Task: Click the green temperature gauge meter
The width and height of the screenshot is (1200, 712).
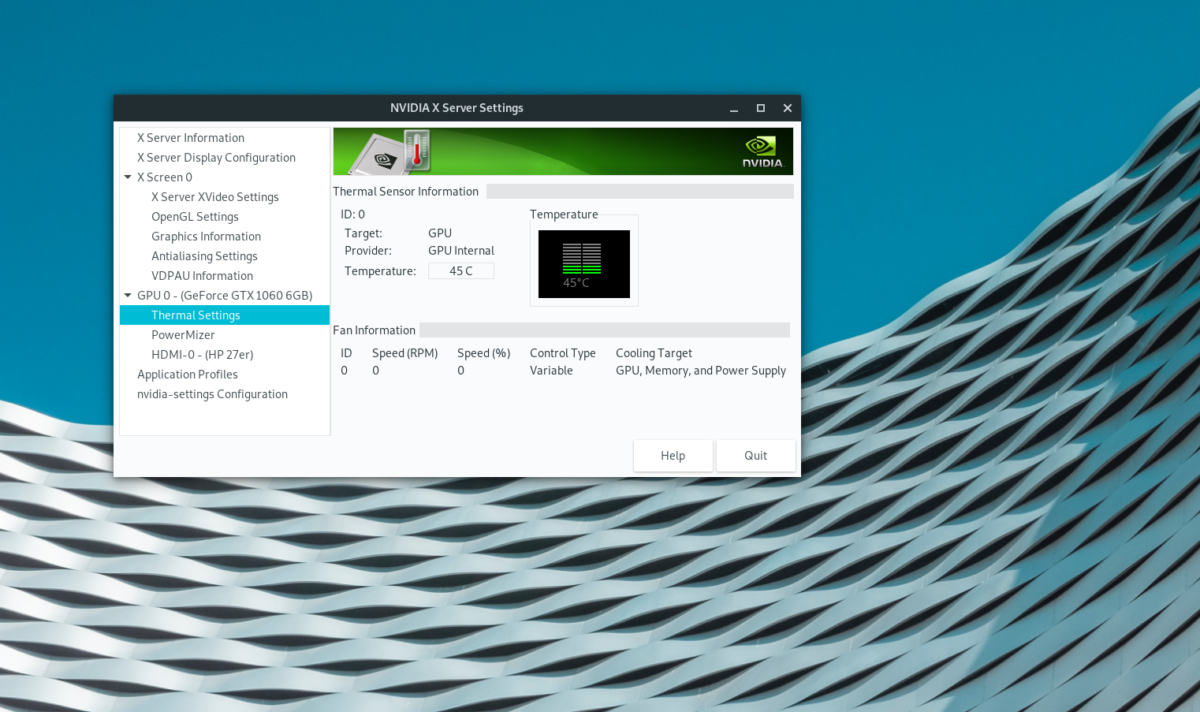Action: pos(584,264)
